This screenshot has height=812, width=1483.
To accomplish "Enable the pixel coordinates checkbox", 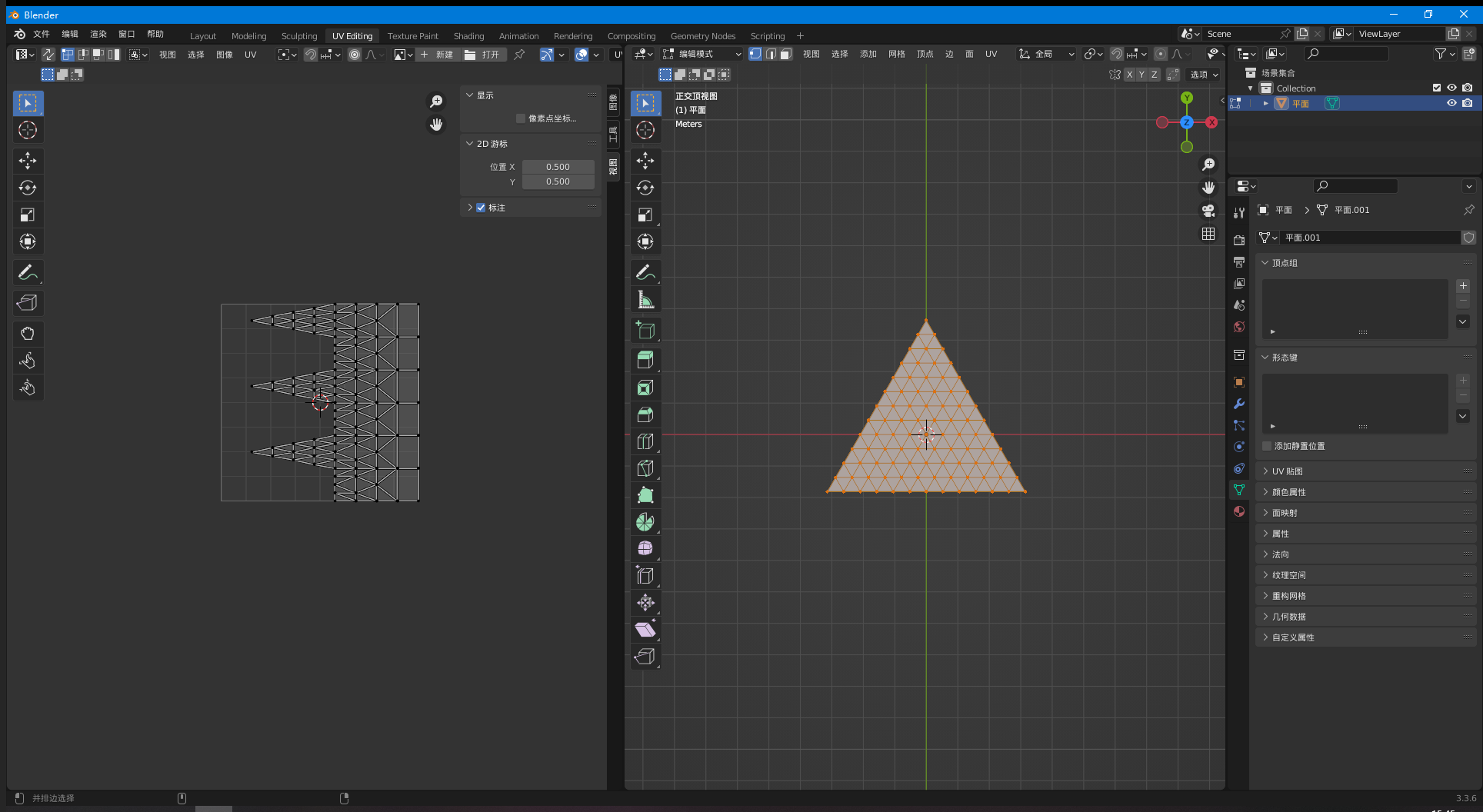I will tap(521, 118).
